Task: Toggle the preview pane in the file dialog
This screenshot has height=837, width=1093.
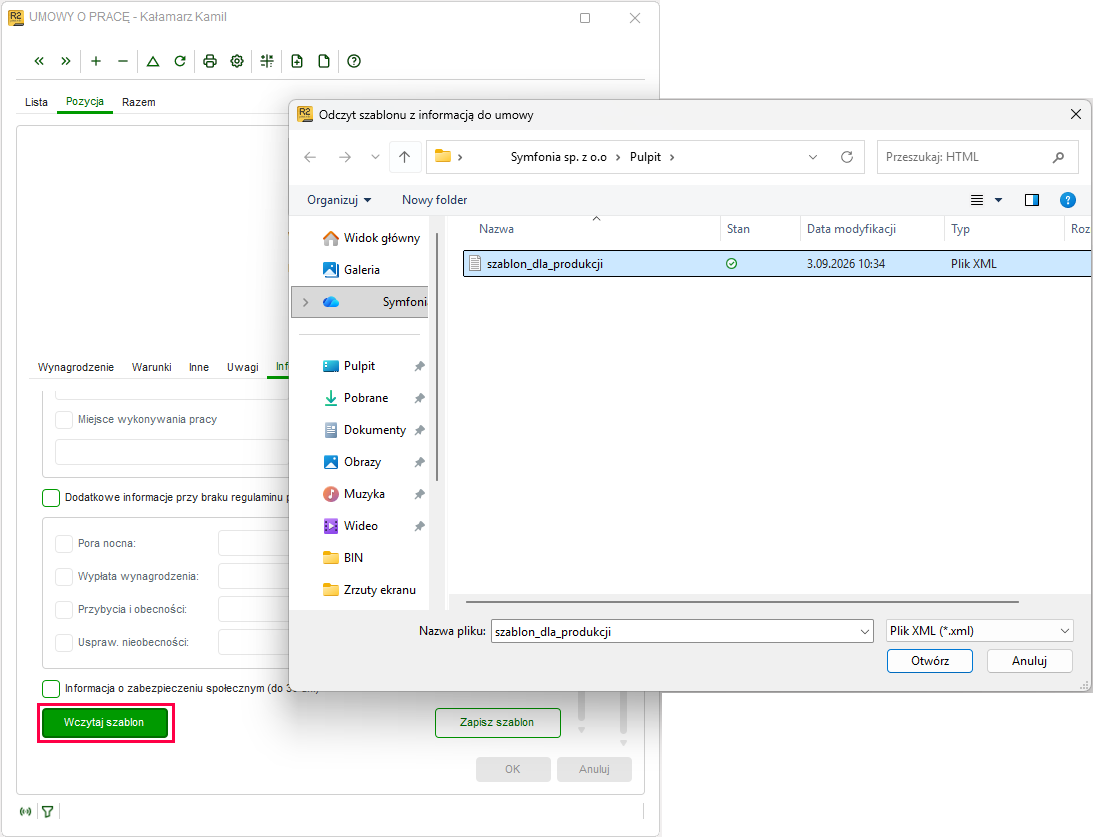Action: coord(1032,200)
